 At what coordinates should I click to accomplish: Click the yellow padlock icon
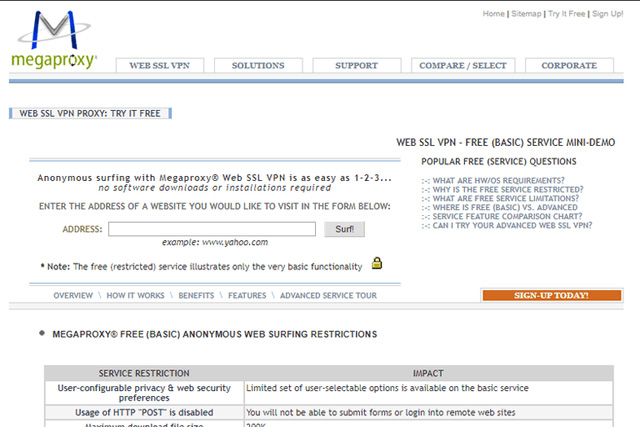(x=377, y=263)
